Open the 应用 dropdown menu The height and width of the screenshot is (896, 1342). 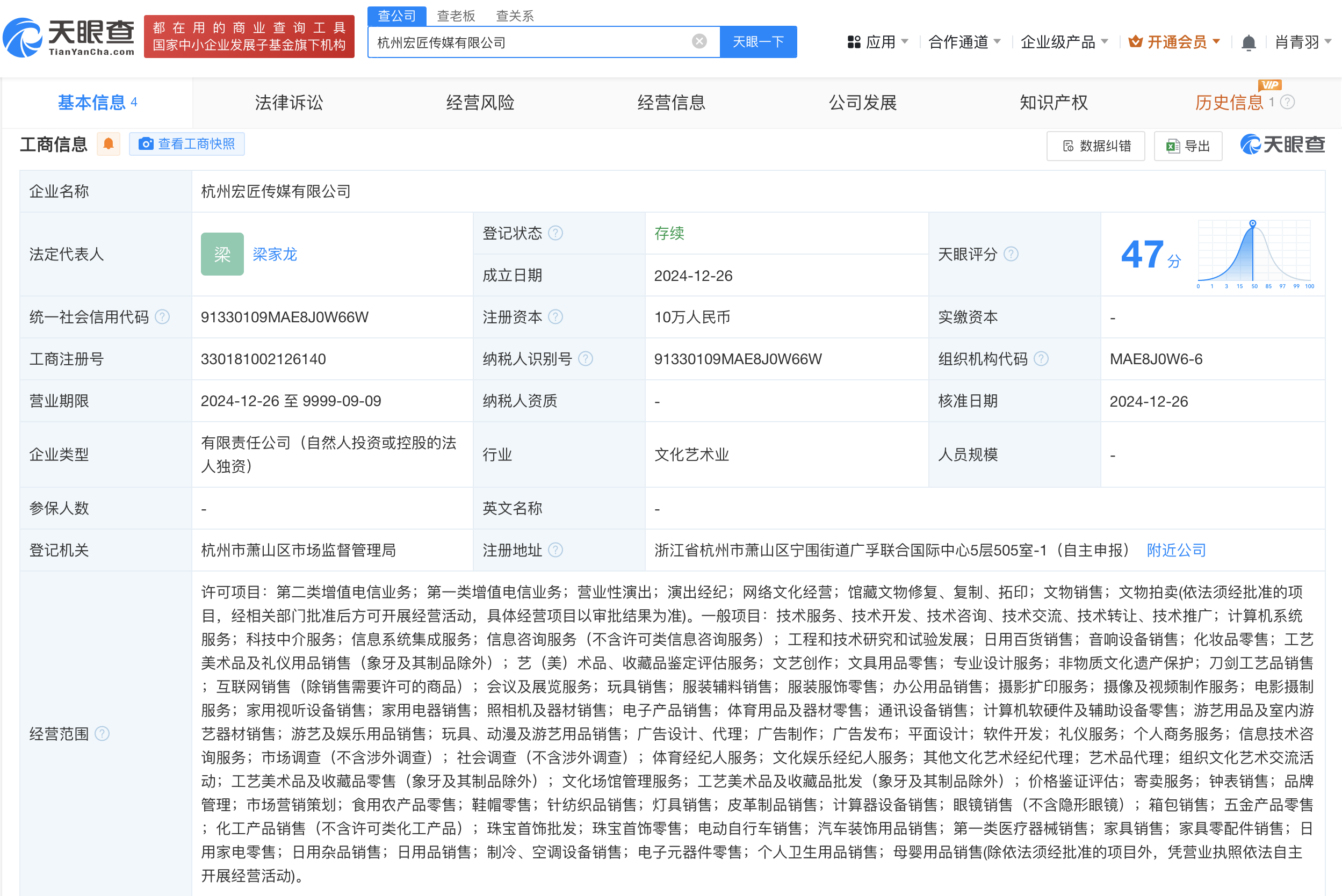point(878,42)
